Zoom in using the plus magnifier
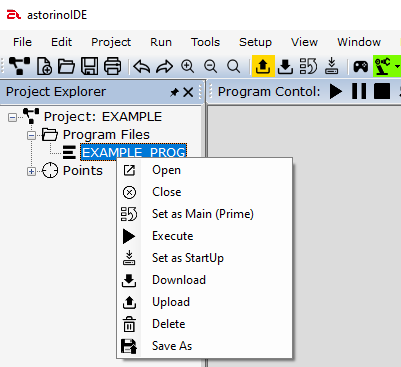The image size is (401, 367). point(188,66)
